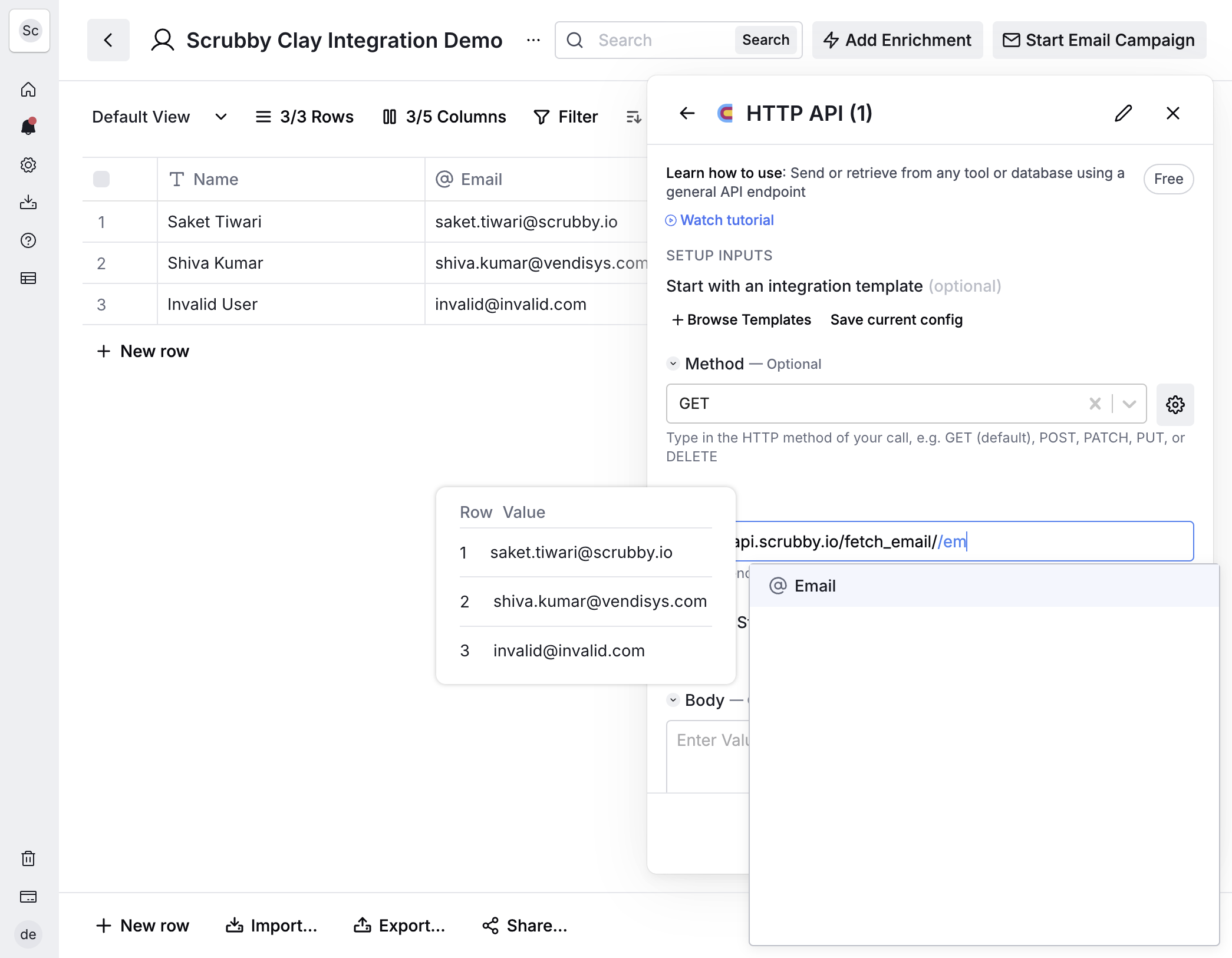Click the download tray icon in sidebar
1232x958 pixels.
(28, 203)
